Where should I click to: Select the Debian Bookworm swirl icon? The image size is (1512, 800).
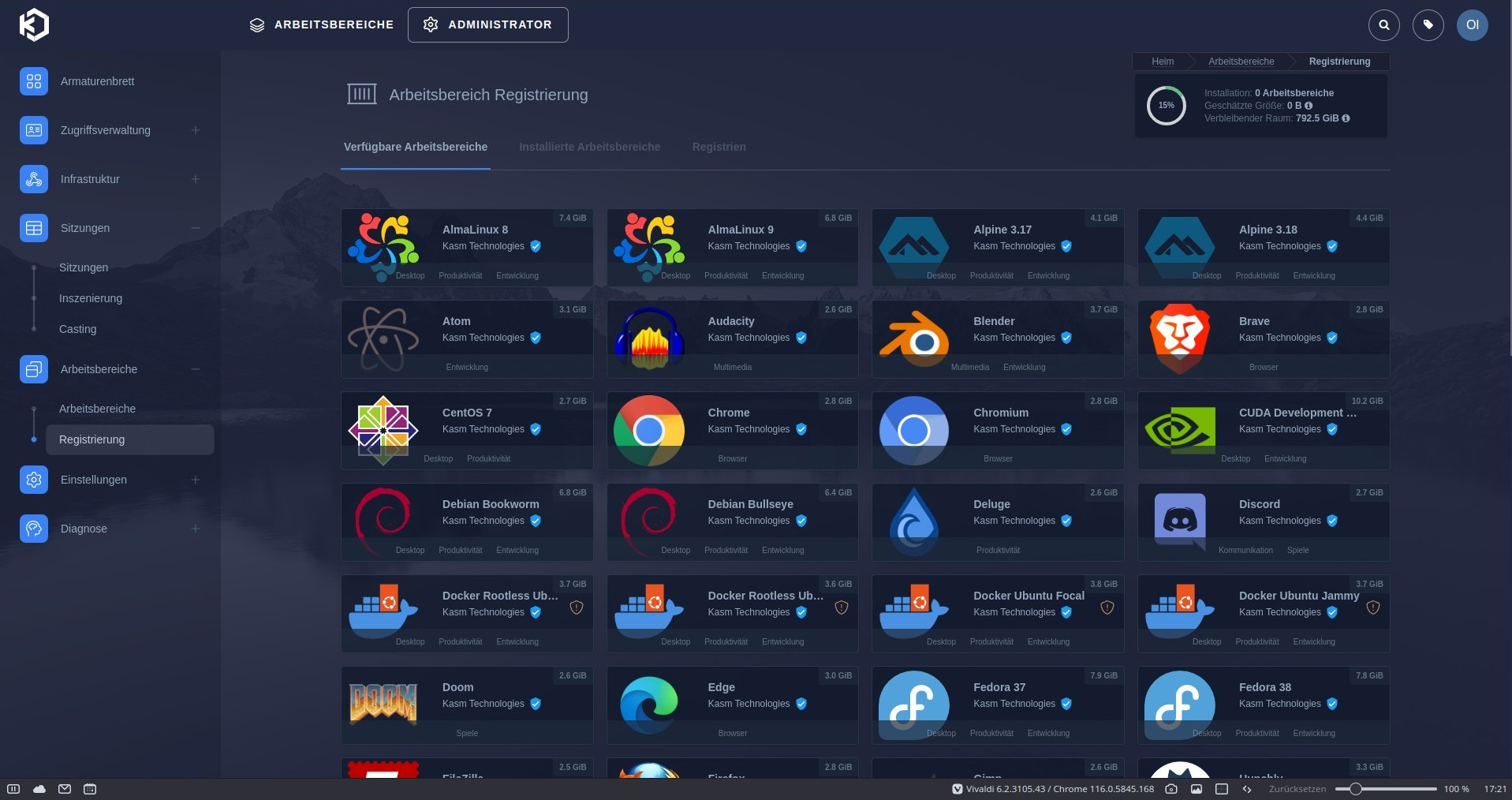click(383, 521)
